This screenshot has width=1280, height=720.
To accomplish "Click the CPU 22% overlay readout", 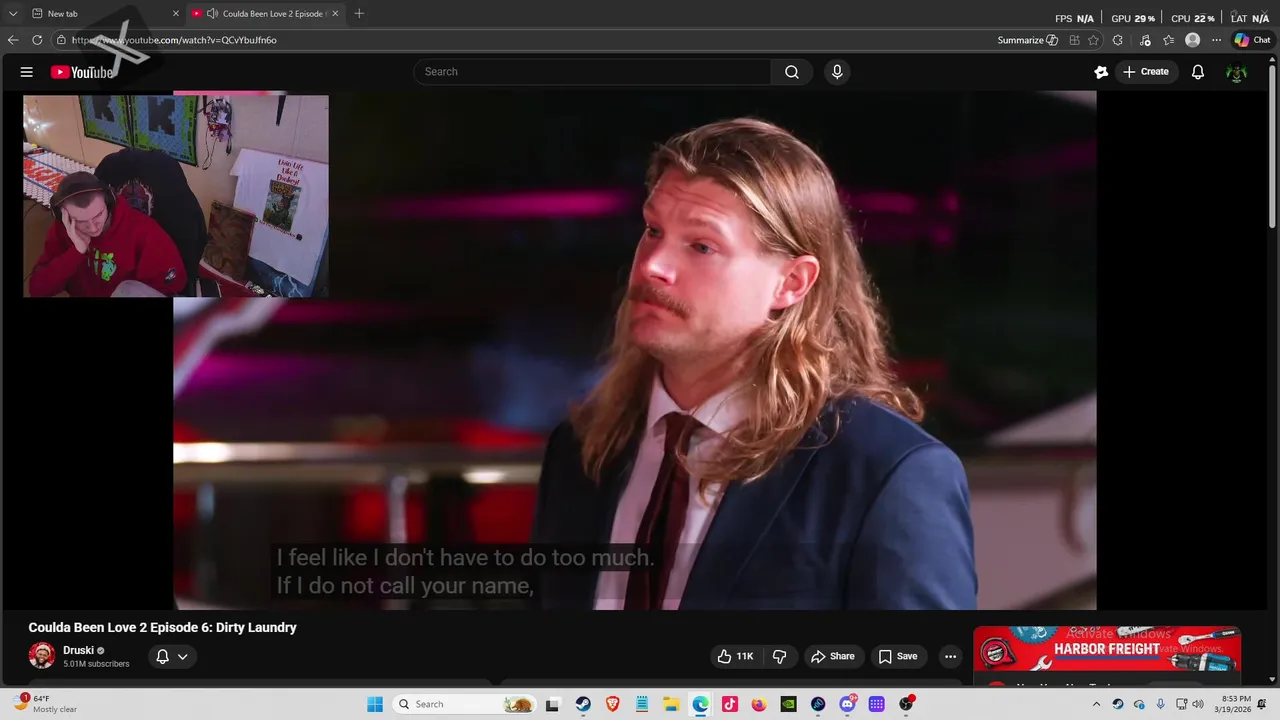I will tap(1193, 18).
